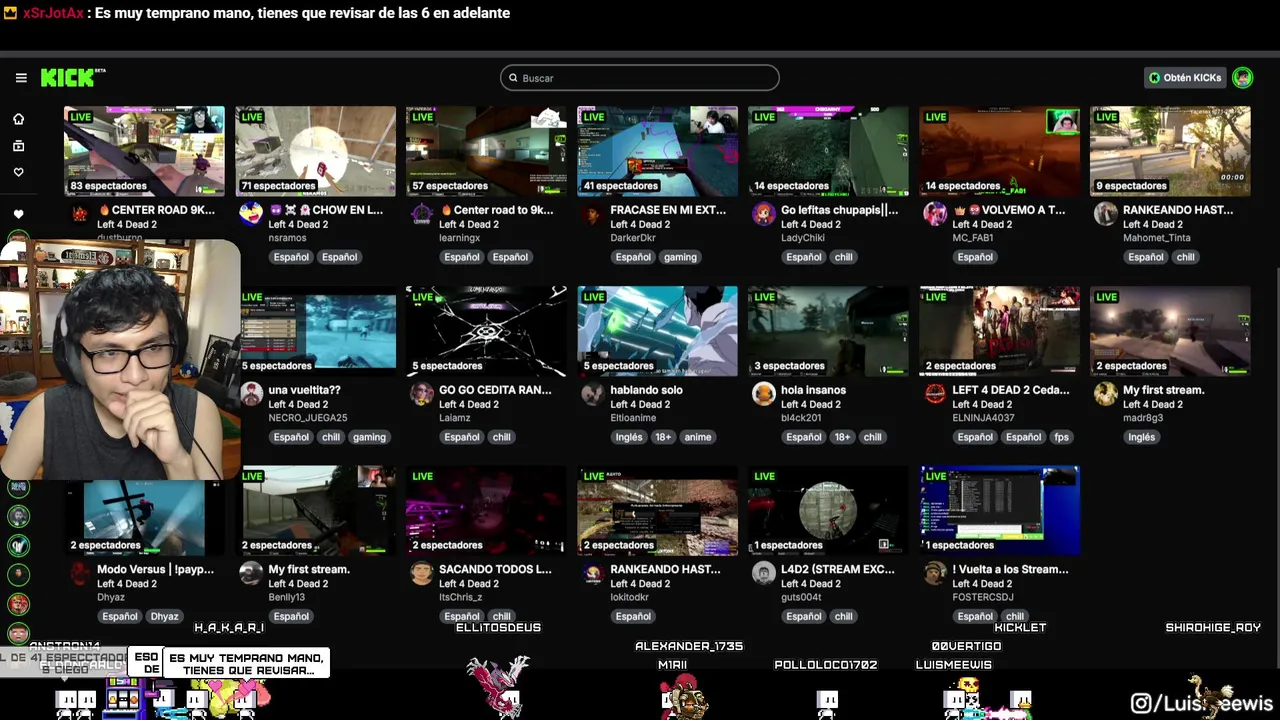Open ItsChris_z channel avatar
Screen dimensions: 1280x720
pyautogui.click(x=422, y=573)
